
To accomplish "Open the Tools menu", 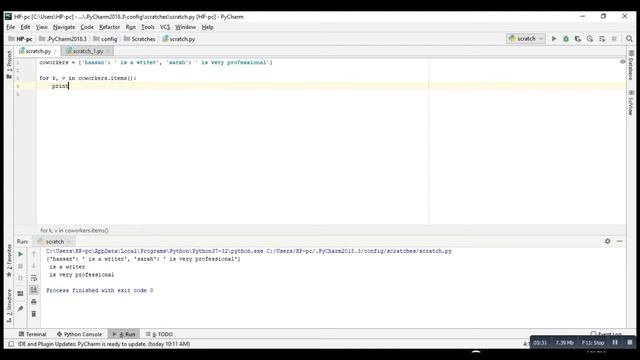I will pyautogui.click(x=148, y=27).
